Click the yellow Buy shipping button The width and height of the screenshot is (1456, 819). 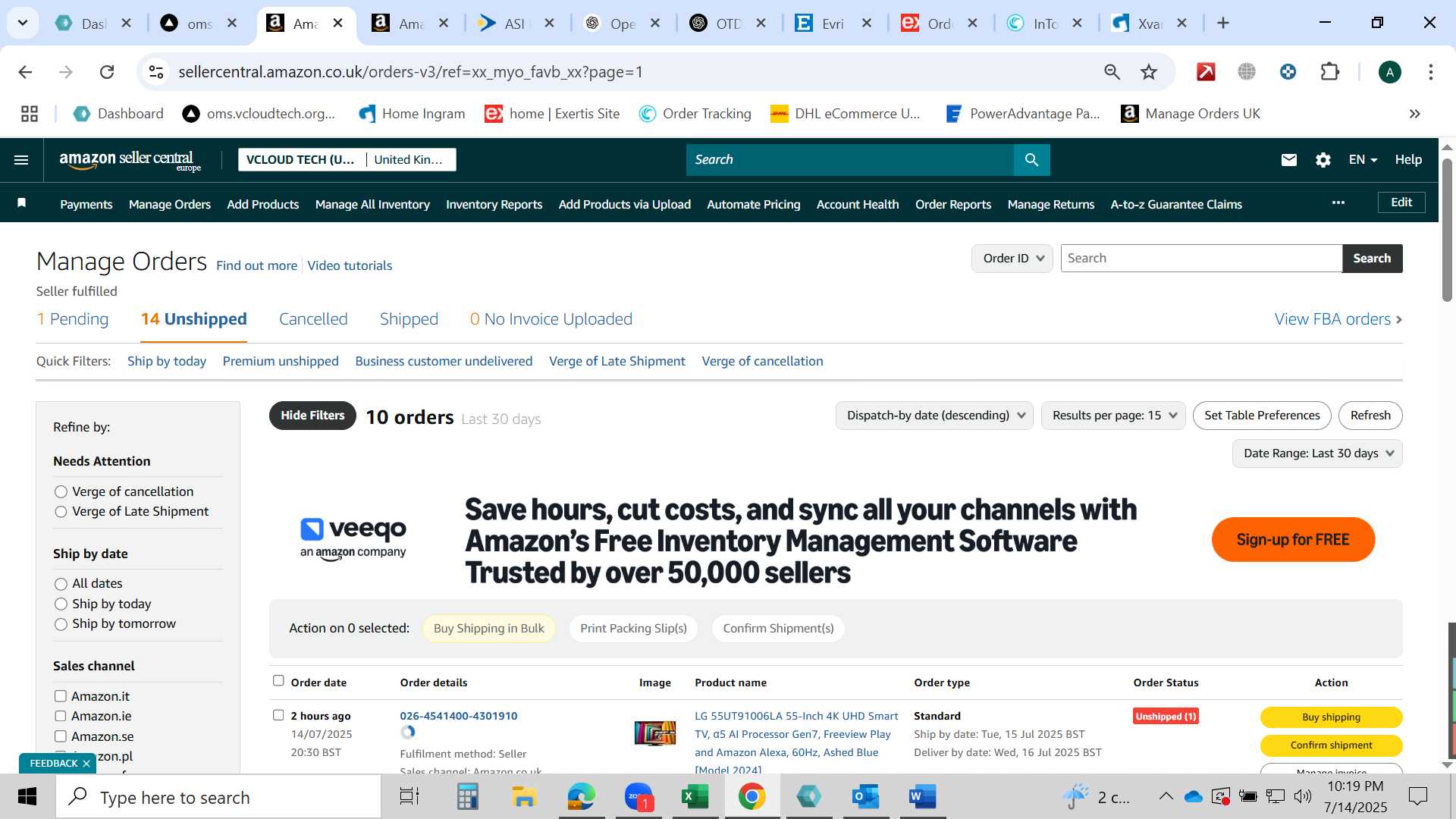pyautogui.click(x=1331, y=717)
